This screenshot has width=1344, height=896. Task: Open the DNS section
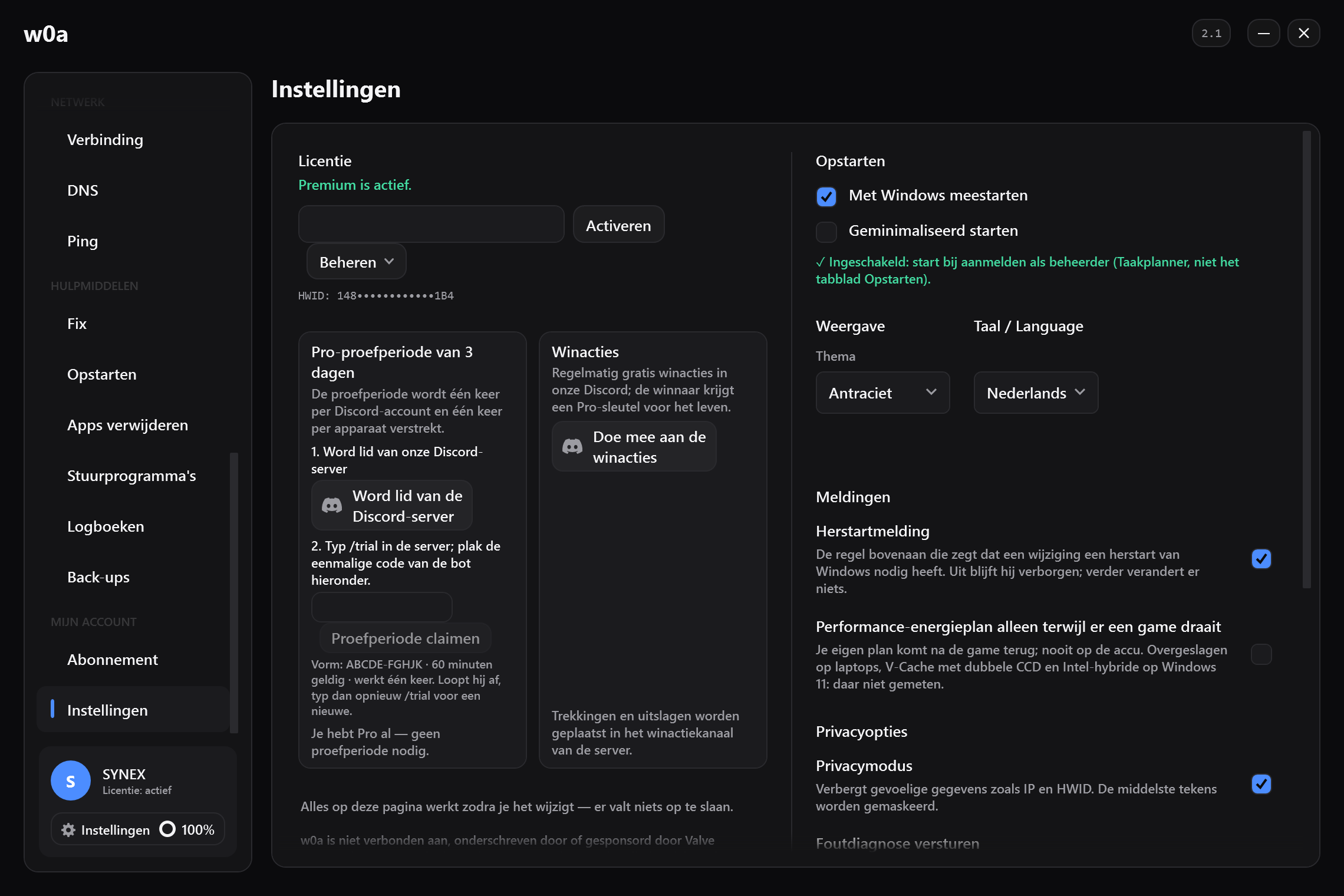[x=133, y=190]
